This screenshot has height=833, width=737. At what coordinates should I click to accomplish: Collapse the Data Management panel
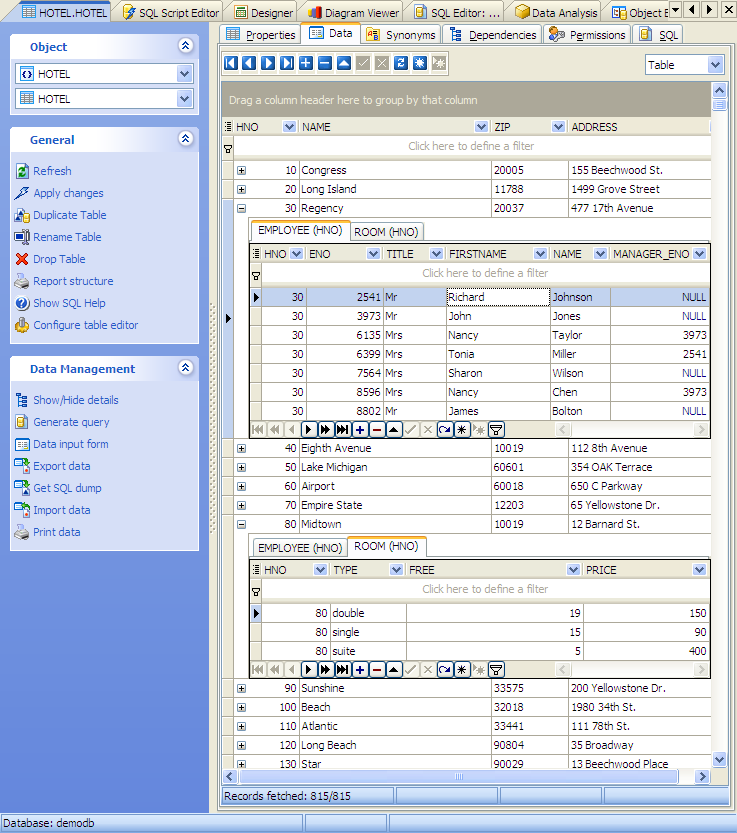click(x=185, y=368)
